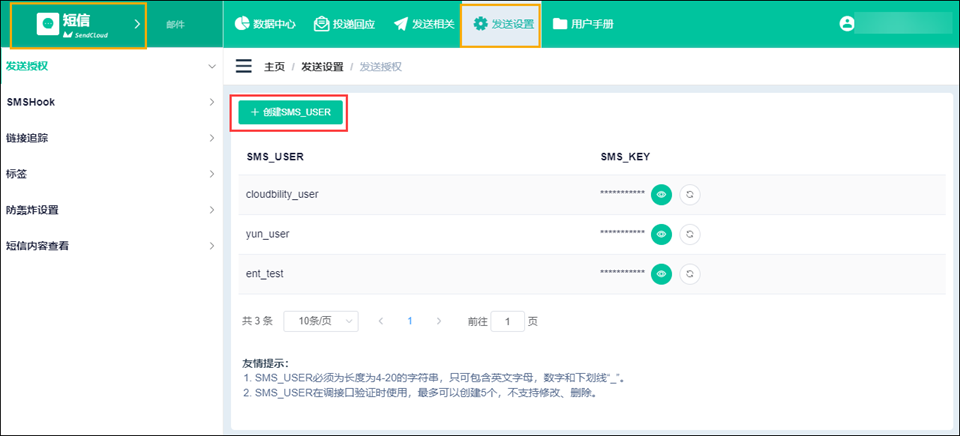This screenshot has width=960, height=436.
Task: Click the 前往 page number input
Action: (x=508, y=321)
